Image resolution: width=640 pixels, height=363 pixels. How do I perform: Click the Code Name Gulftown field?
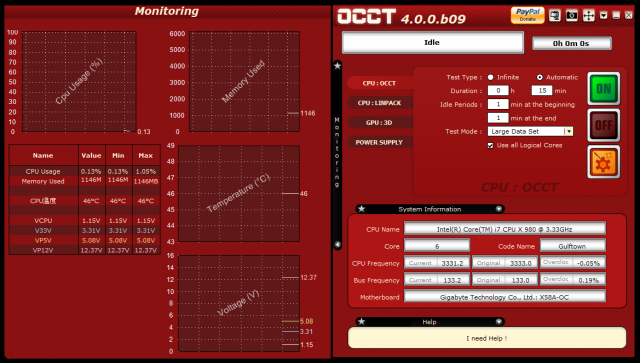point(572,246)
